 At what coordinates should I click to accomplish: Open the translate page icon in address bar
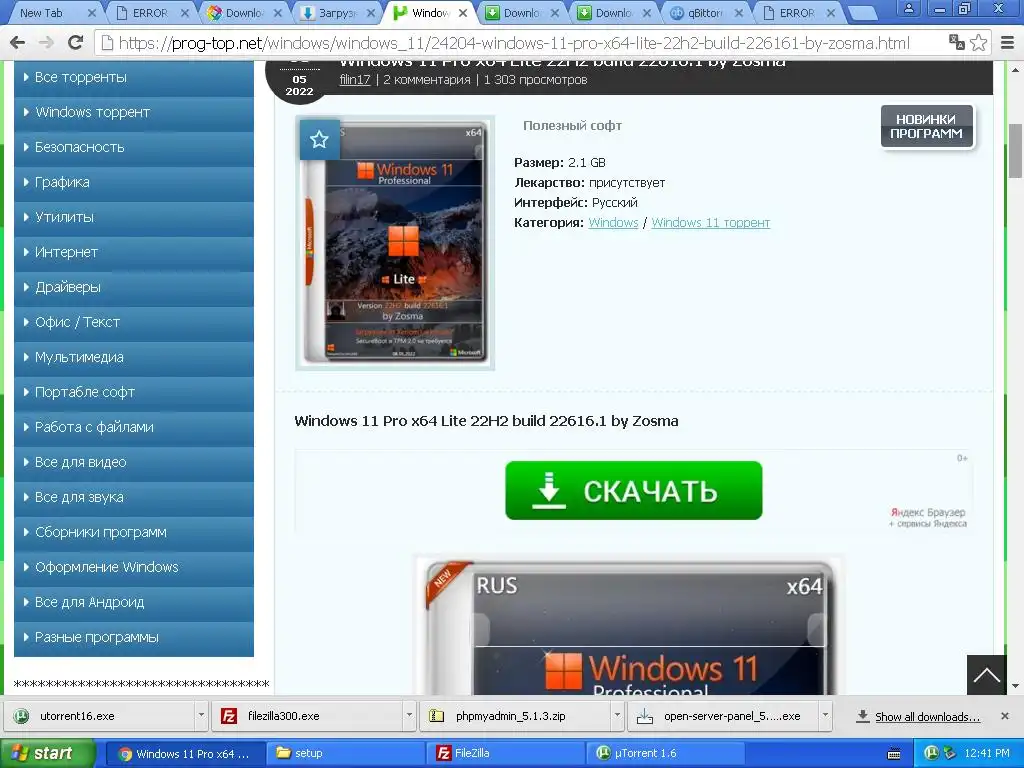pyautogui.click(x=957, y=43)
